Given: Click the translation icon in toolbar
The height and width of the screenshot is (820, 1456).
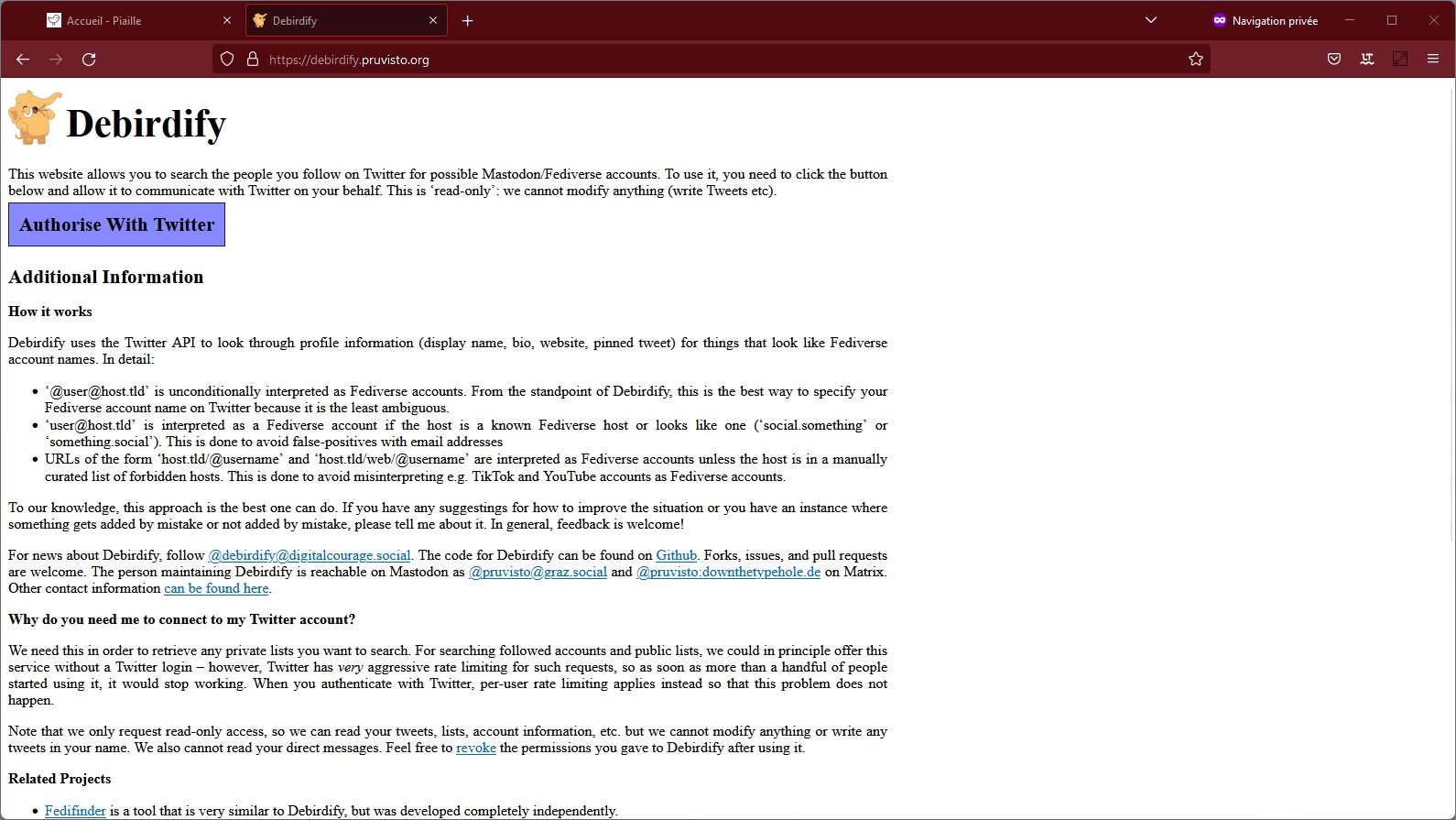Looking at the screenshot, I should point(1367,60).
